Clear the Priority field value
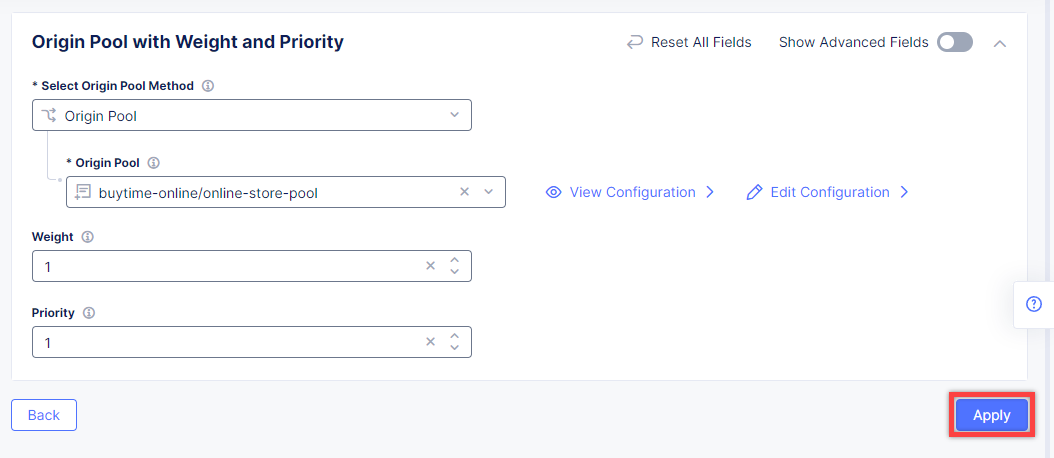This screenshot has width=1054, height=458. click(430, 342)
